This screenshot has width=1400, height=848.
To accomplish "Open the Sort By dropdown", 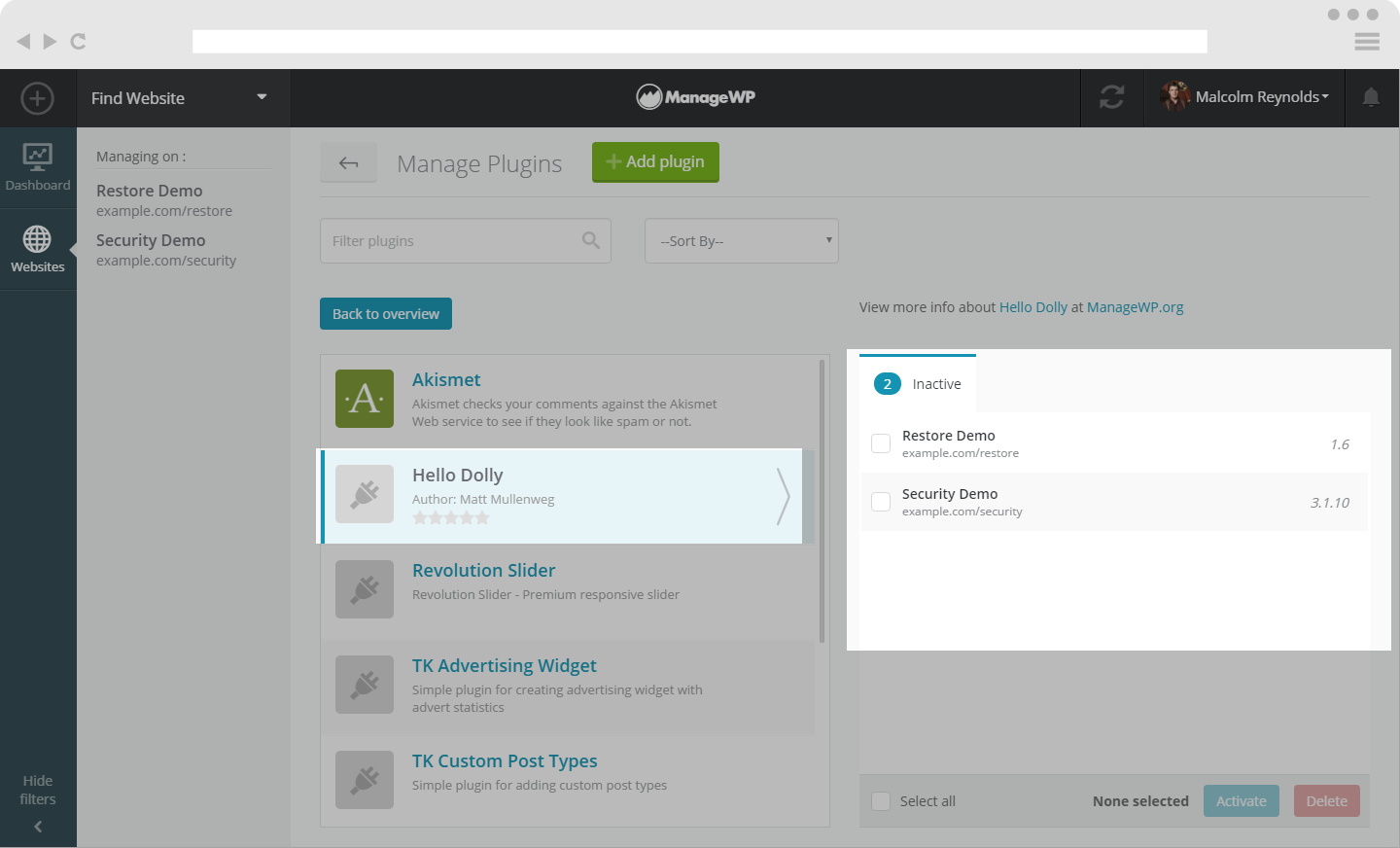I will [742, 240].
